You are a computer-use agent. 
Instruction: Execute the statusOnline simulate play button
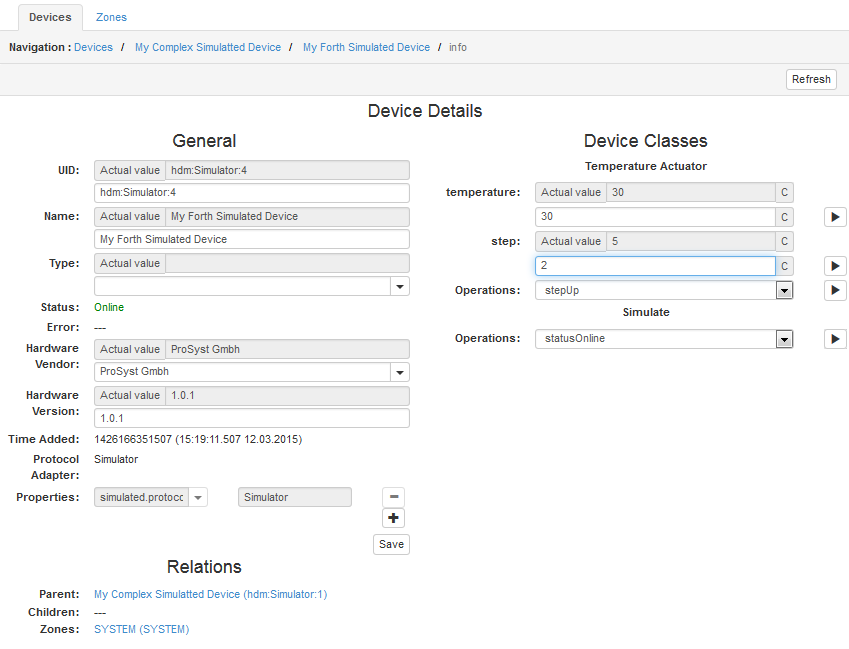click(835, 339)
